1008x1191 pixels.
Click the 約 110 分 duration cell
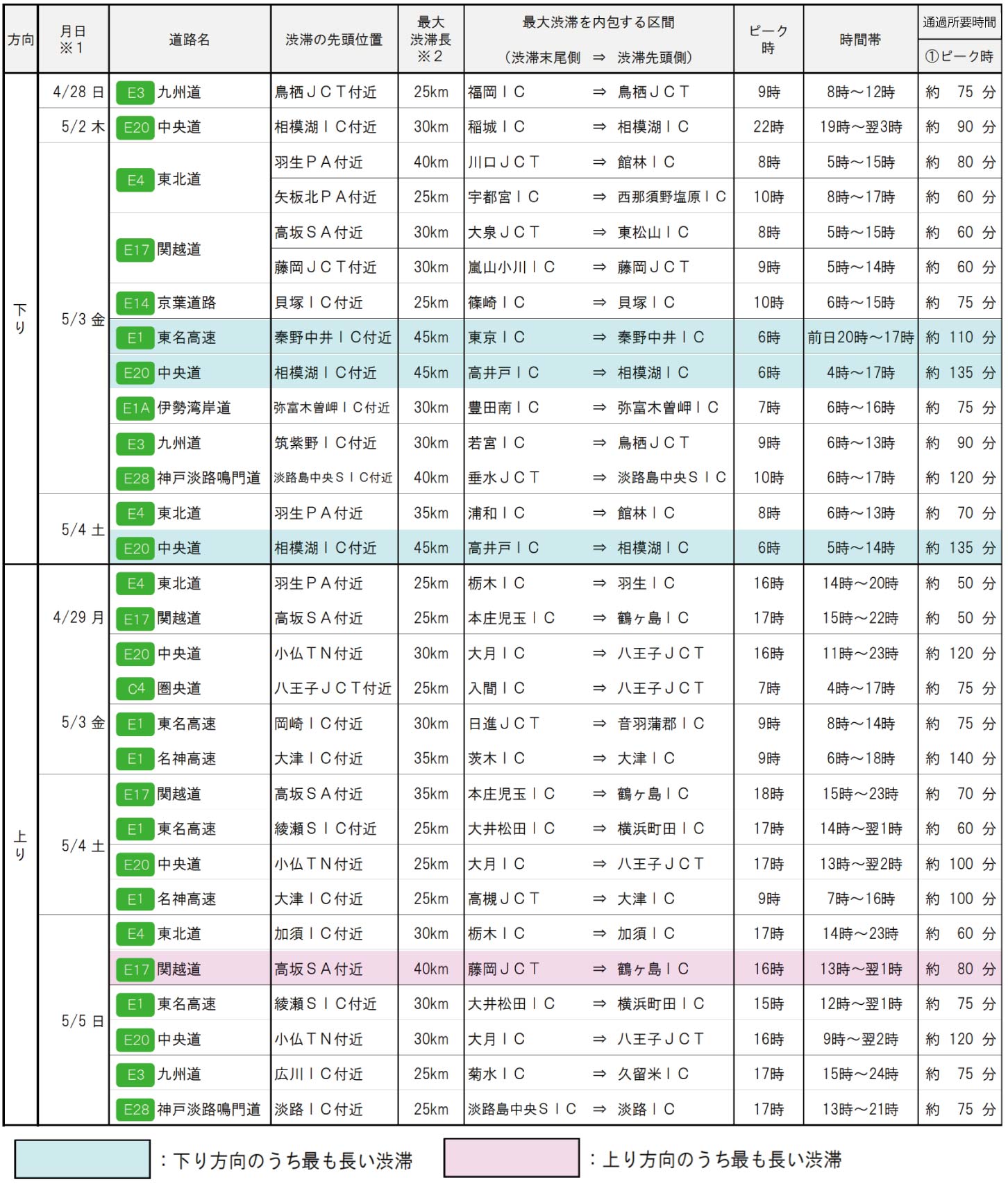[960, 338]
